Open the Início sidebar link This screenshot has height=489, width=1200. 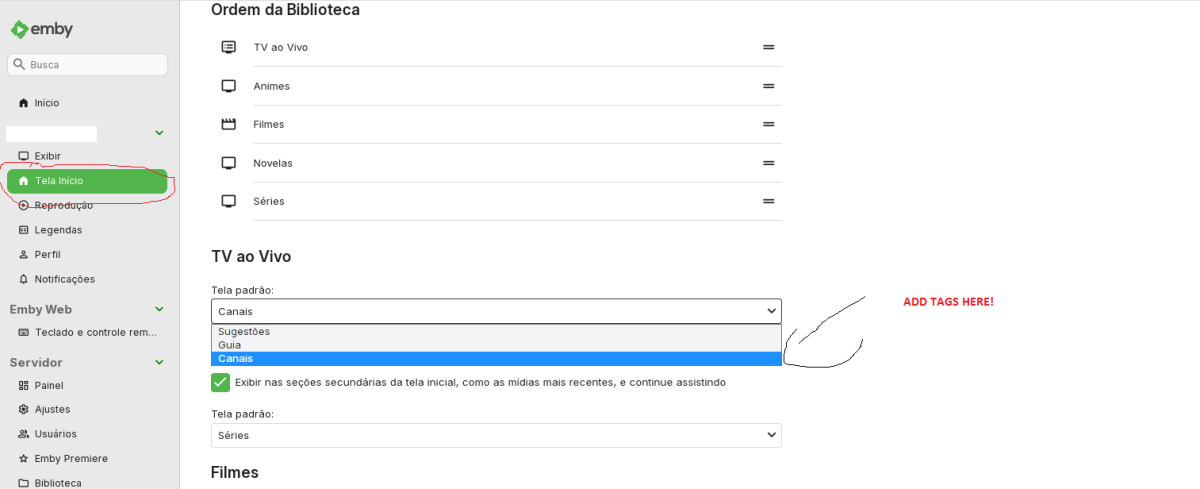click(46, 103)
